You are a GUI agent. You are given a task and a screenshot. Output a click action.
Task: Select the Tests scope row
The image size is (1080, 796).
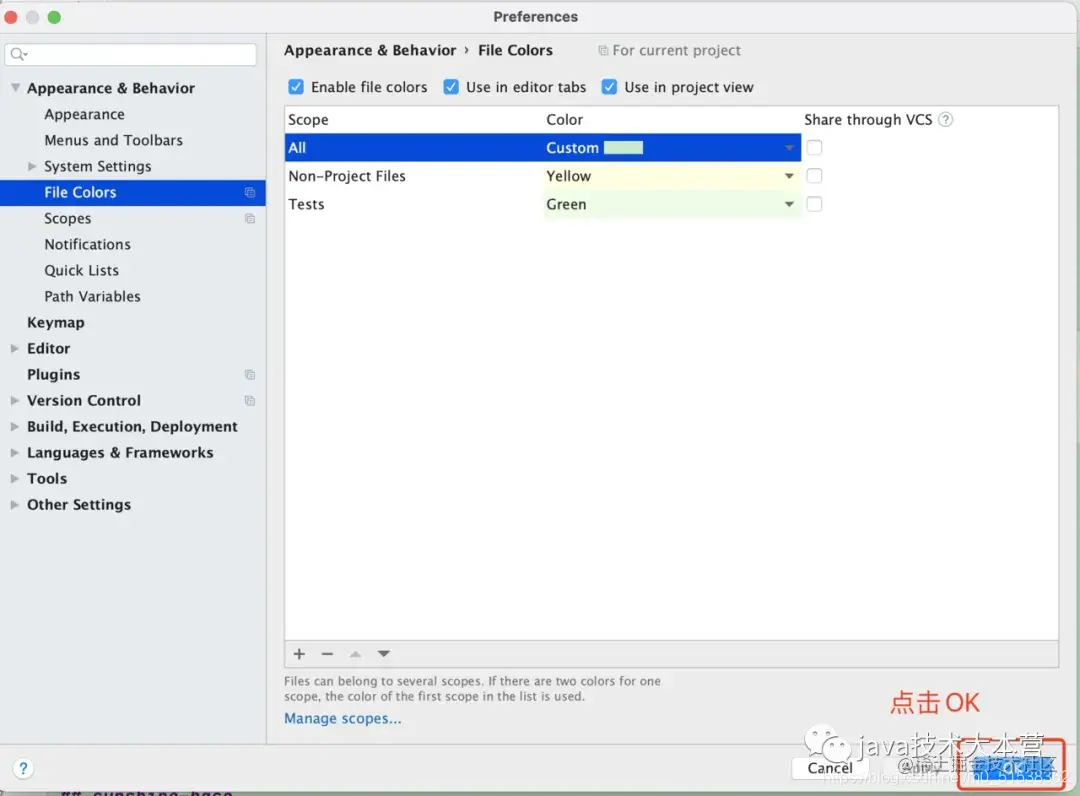point(543,204)
